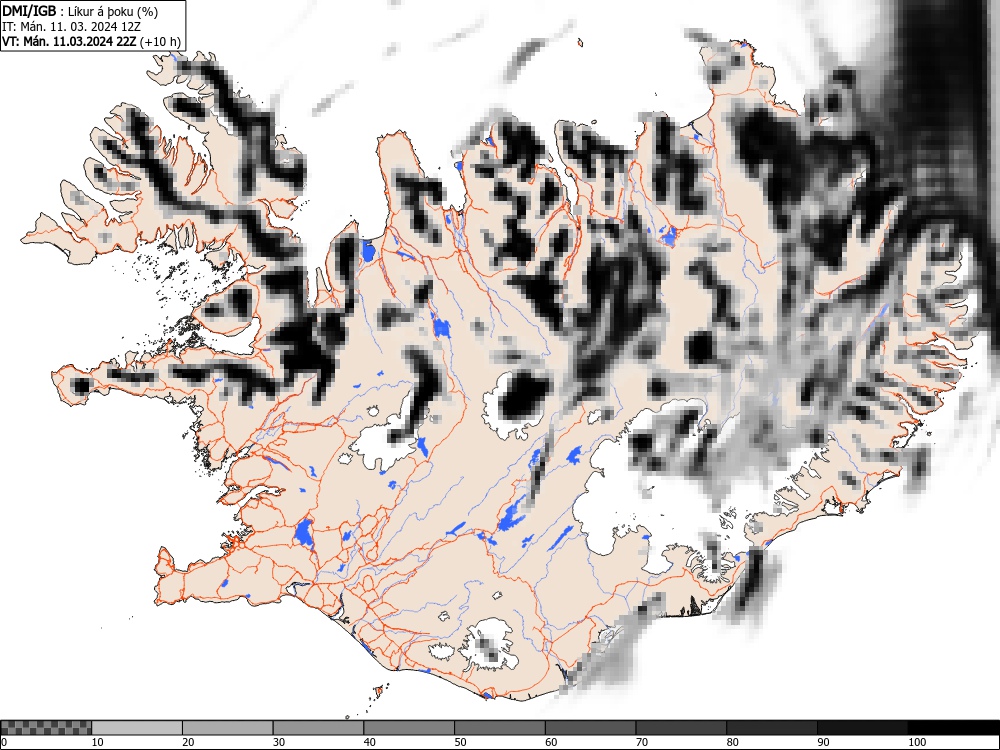The width and height of the screenshot is (1000, 750).
Task: Click the title text 'DMI/IGB : Líkur á þoku (%)'
Action: 80,11
